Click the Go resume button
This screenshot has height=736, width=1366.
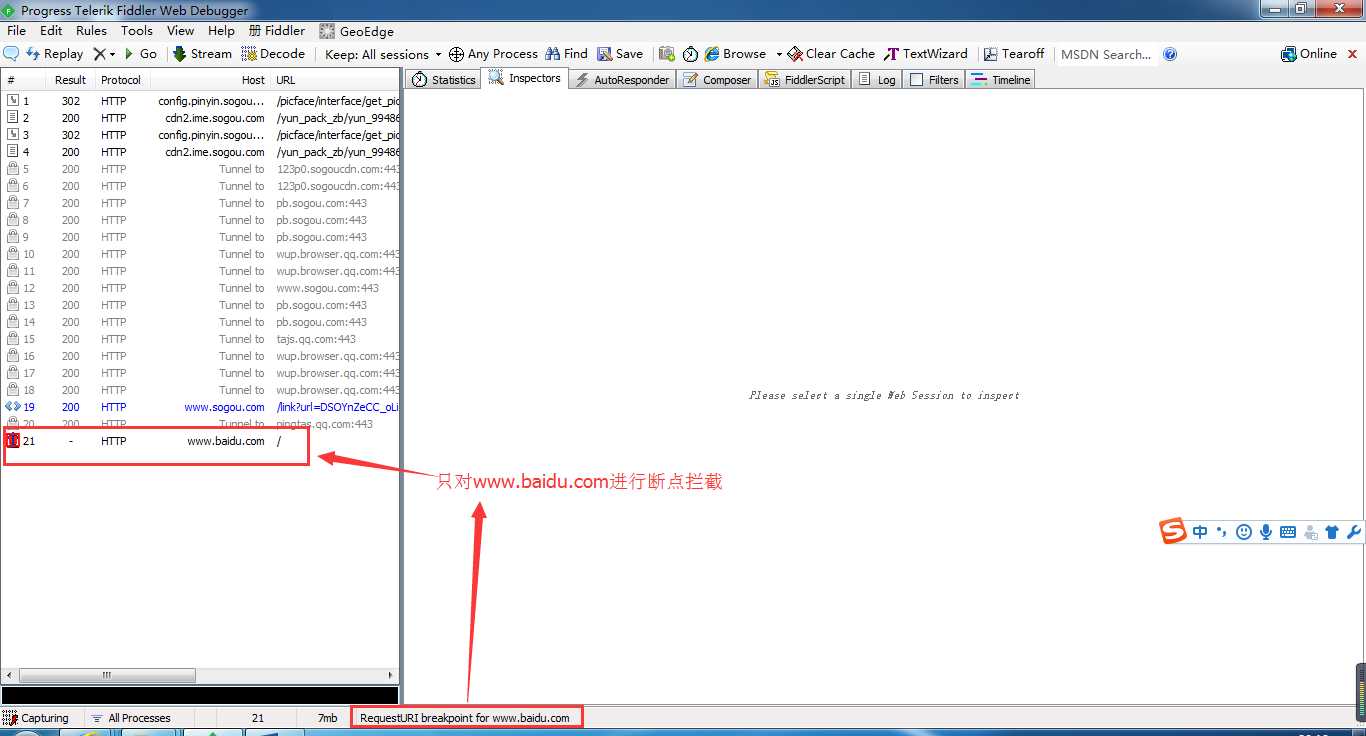coord(140,54)
